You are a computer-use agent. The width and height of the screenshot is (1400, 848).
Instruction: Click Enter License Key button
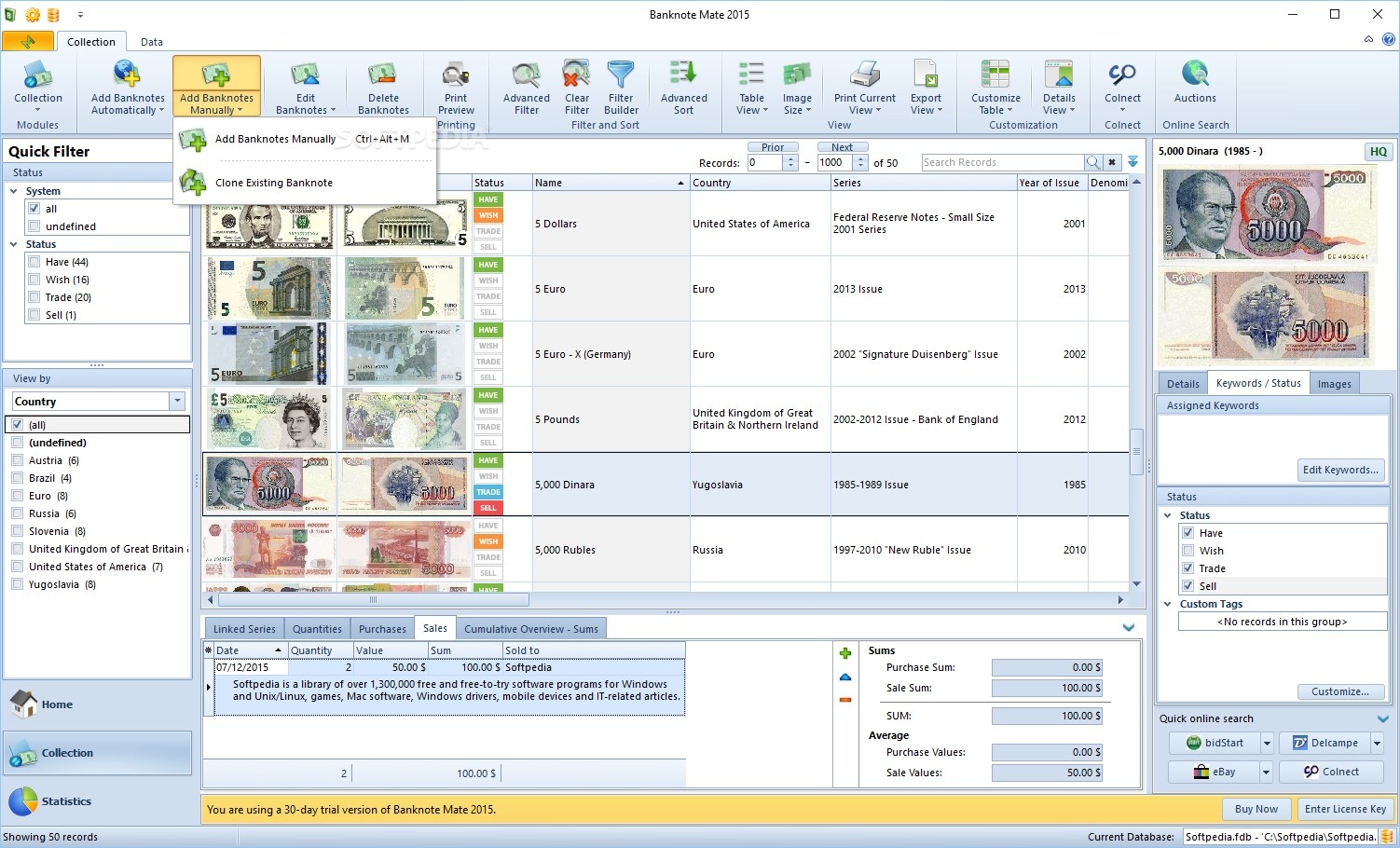coord(1345,809)
